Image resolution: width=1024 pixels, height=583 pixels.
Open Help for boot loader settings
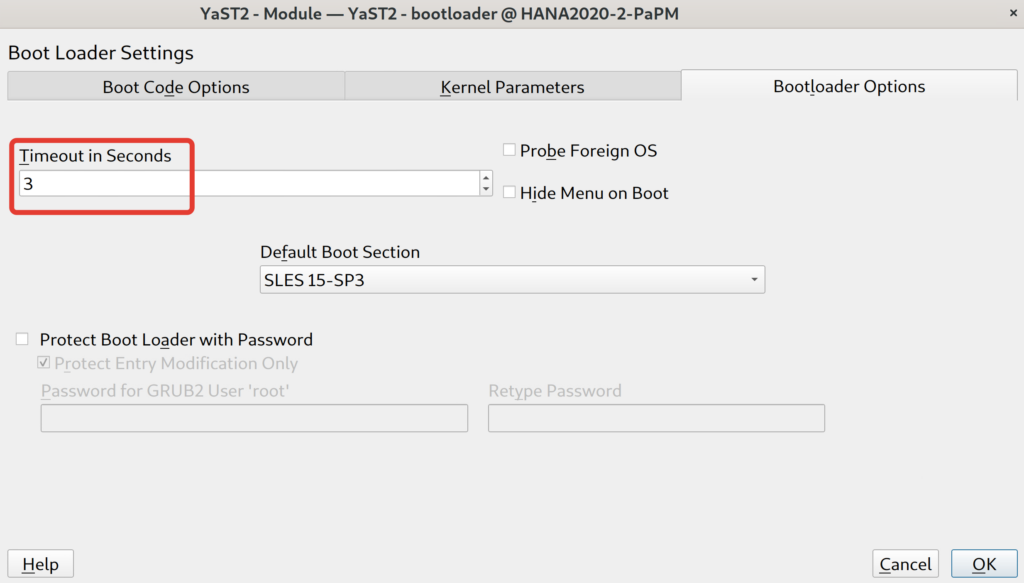(40, 564)
